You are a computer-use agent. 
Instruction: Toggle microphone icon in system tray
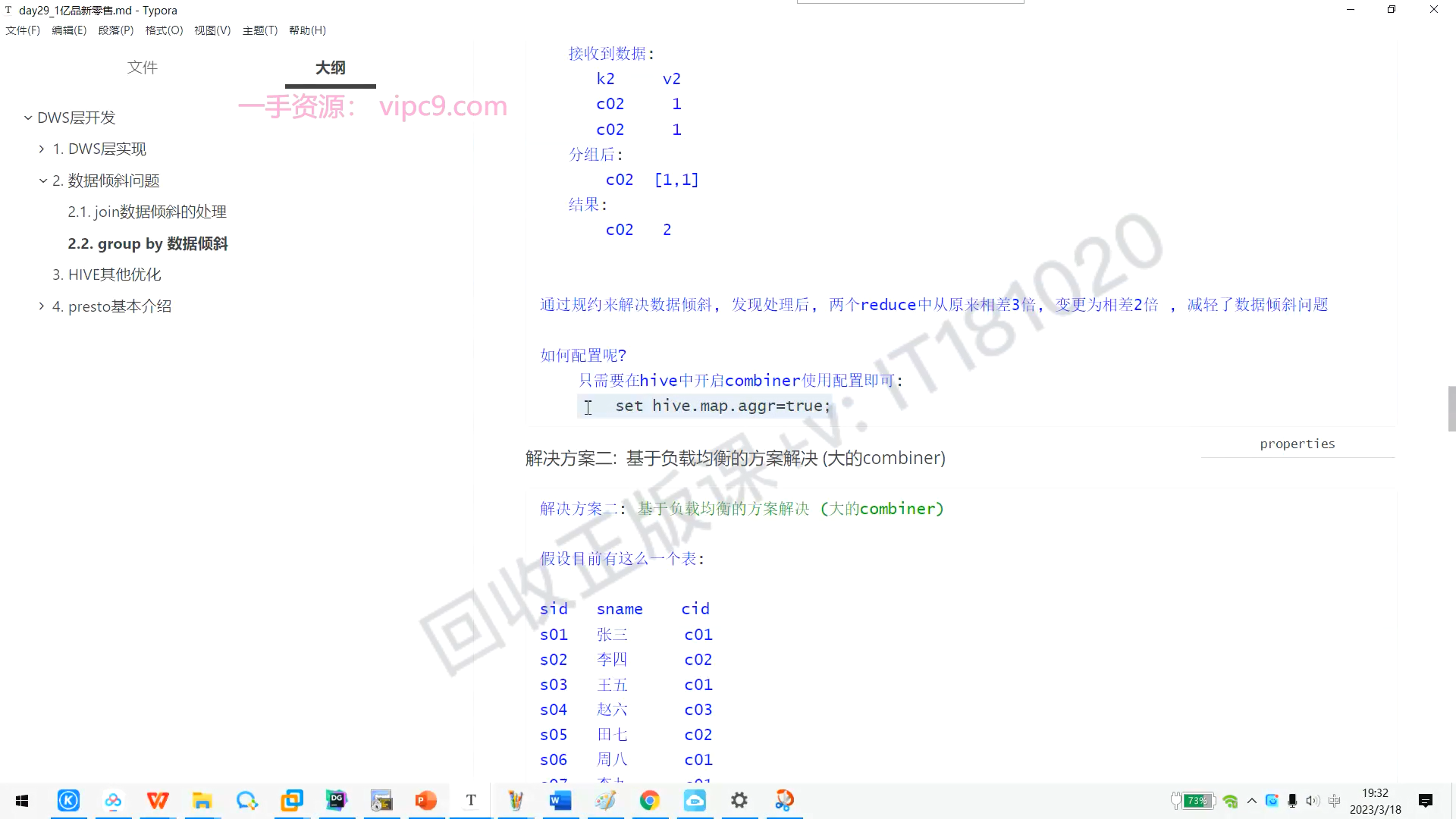(1292, 801)
